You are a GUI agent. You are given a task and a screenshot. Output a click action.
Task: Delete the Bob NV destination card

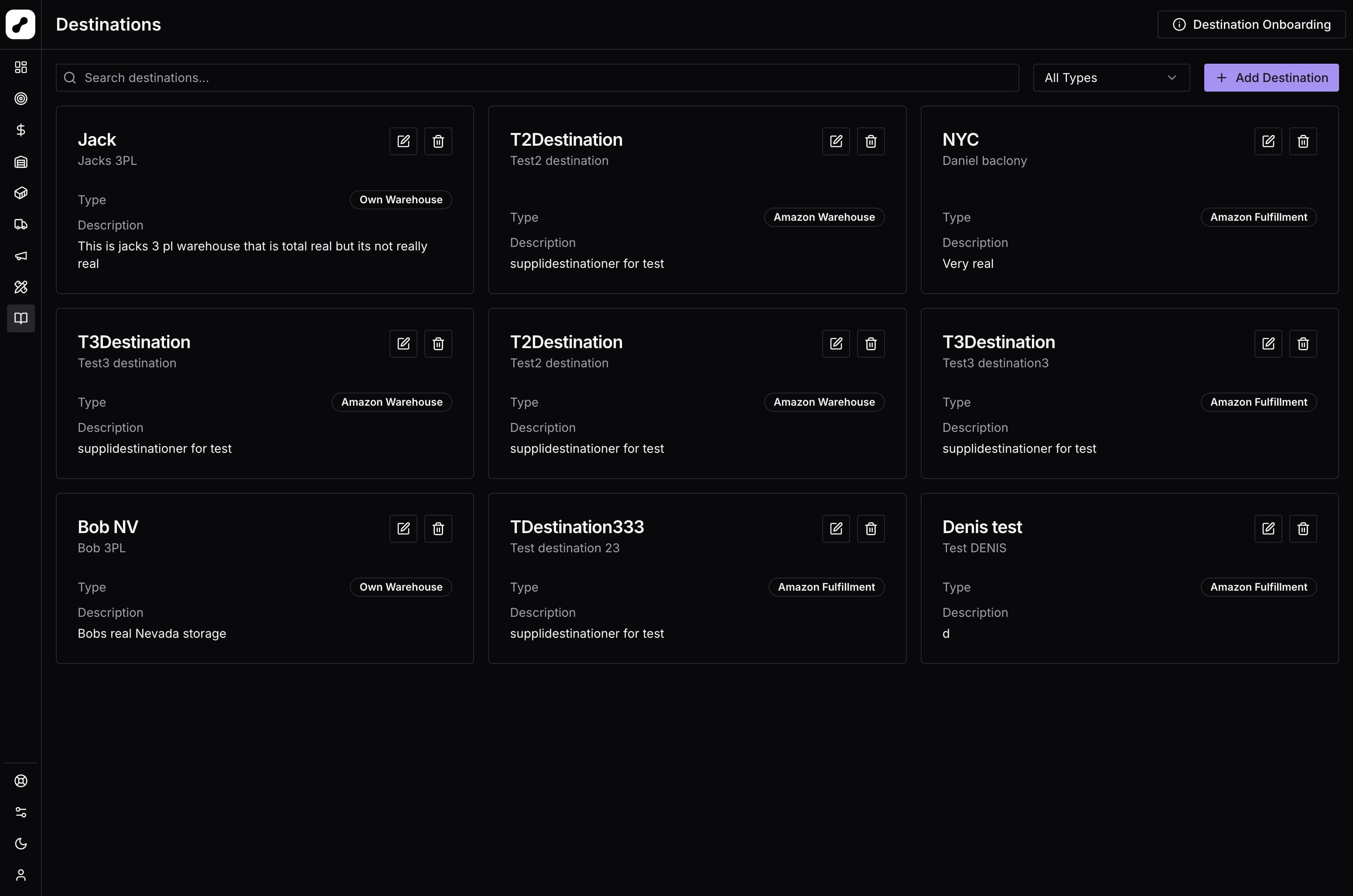tap(438, 529)
